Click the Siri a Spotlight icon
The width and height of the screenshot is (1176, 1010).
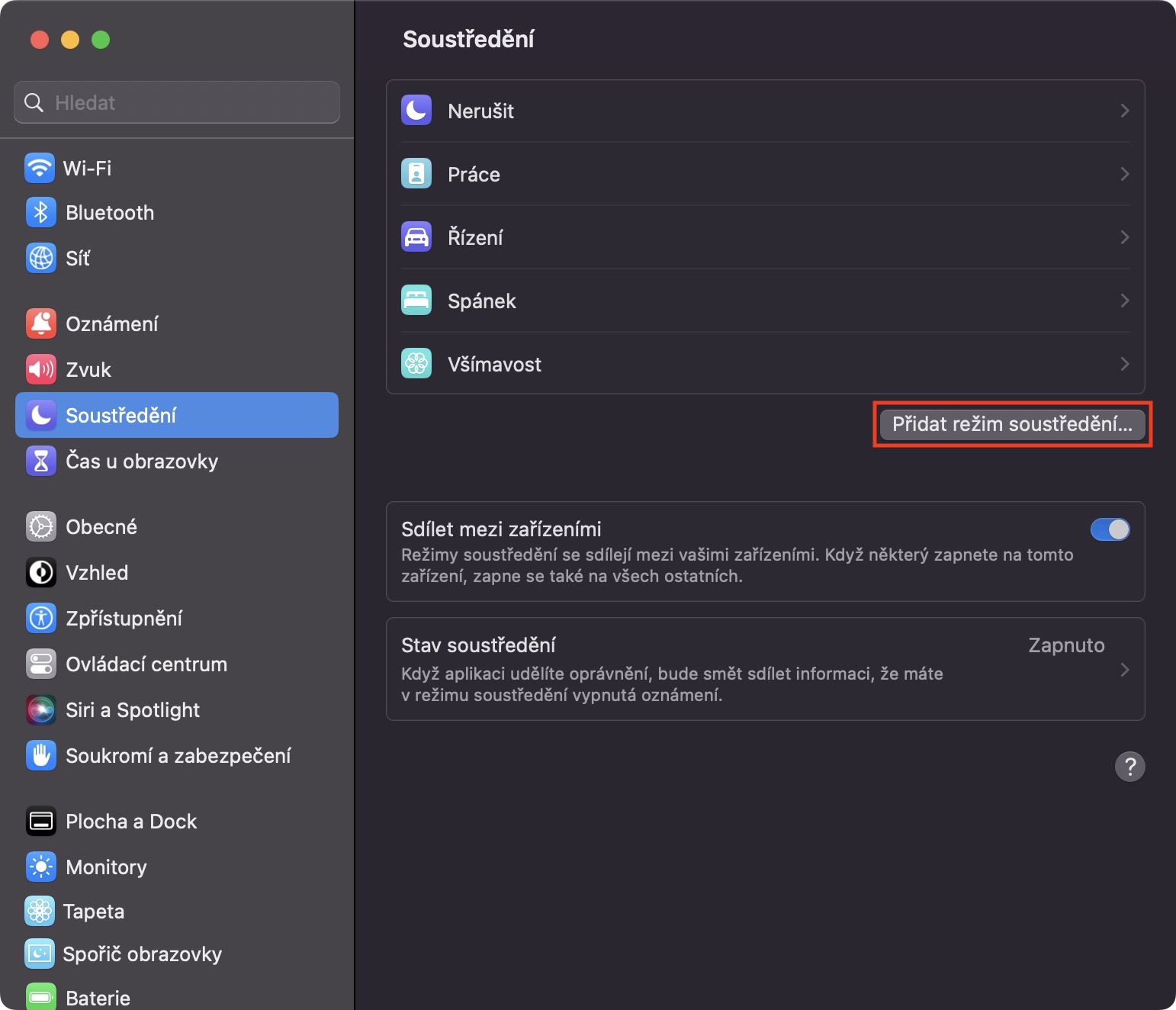tap(40, 710)
